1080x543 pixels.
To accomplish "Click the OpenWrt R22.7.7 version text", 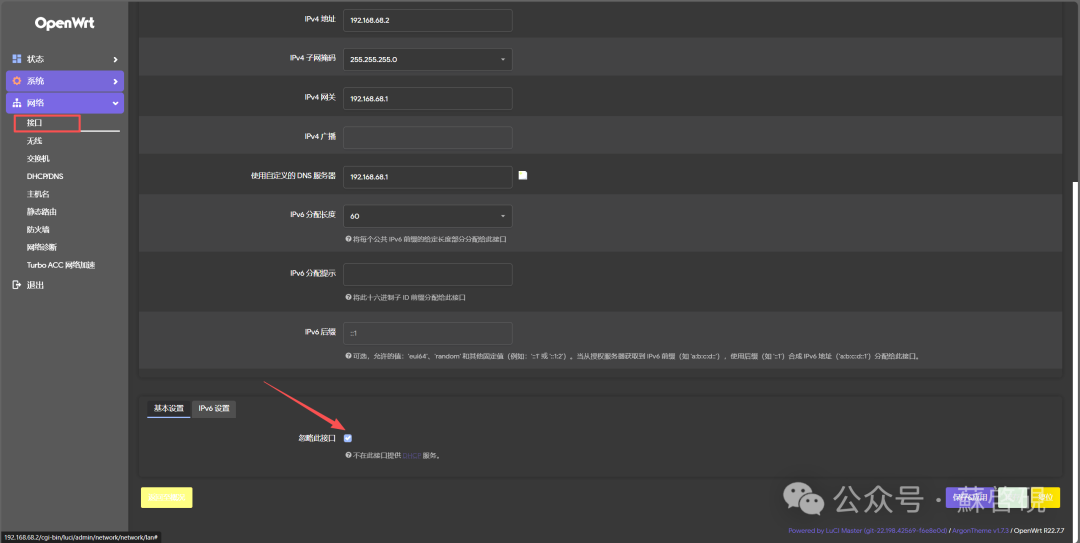I will (1039, 531).
